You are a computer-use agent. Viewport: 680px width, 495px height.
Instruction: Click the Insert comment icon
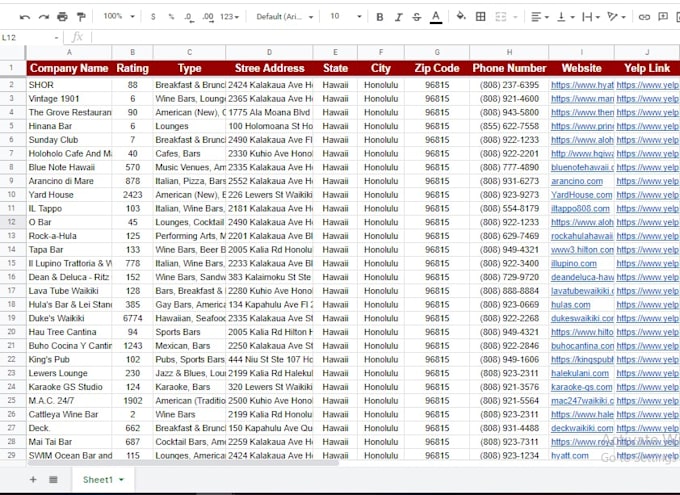[663, 17]
